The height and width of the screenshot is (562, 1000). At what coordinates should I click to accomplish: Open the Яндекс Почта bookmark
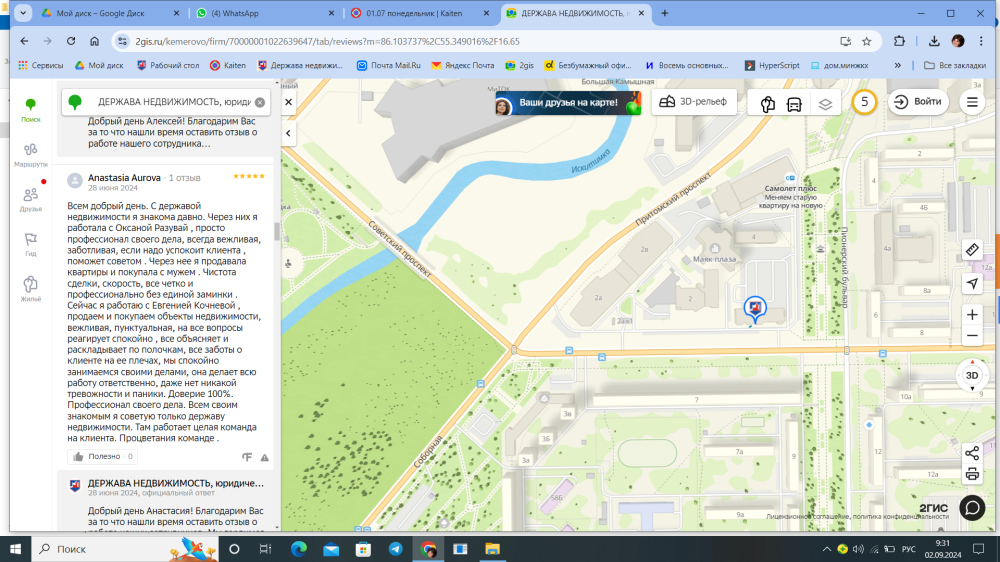(x=463, y=65)
